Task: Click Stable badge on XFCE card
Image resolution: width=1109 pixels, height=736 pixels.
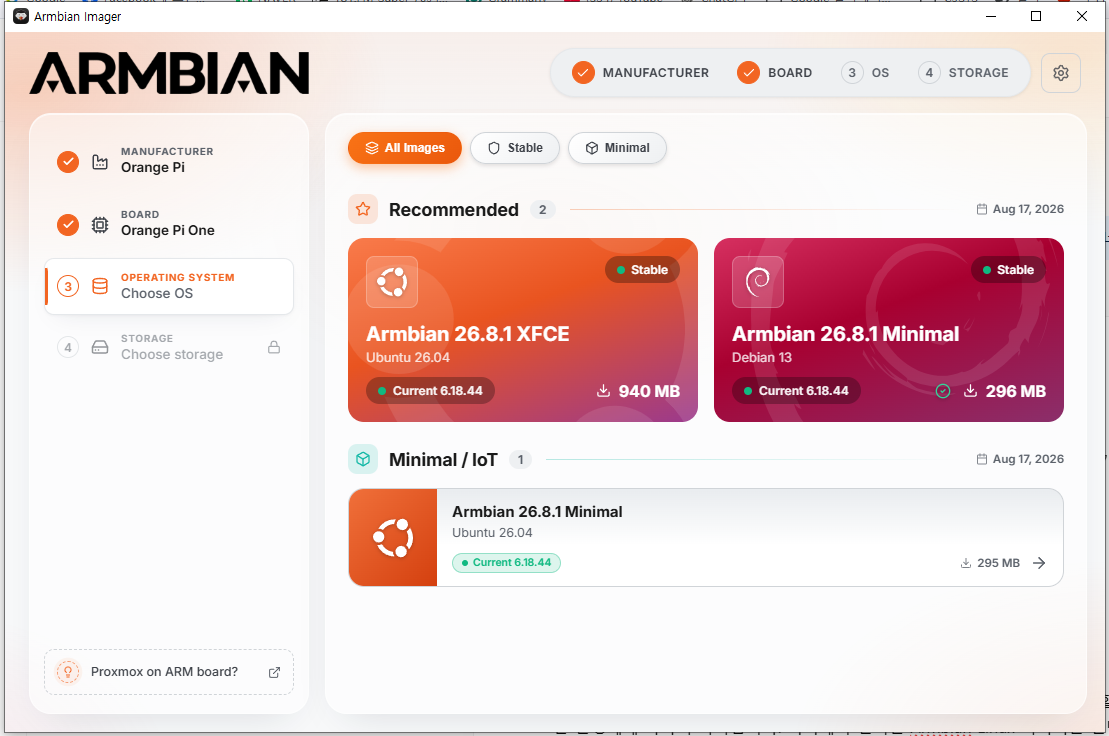Action: pyautogui.click(x=642, y=270)
